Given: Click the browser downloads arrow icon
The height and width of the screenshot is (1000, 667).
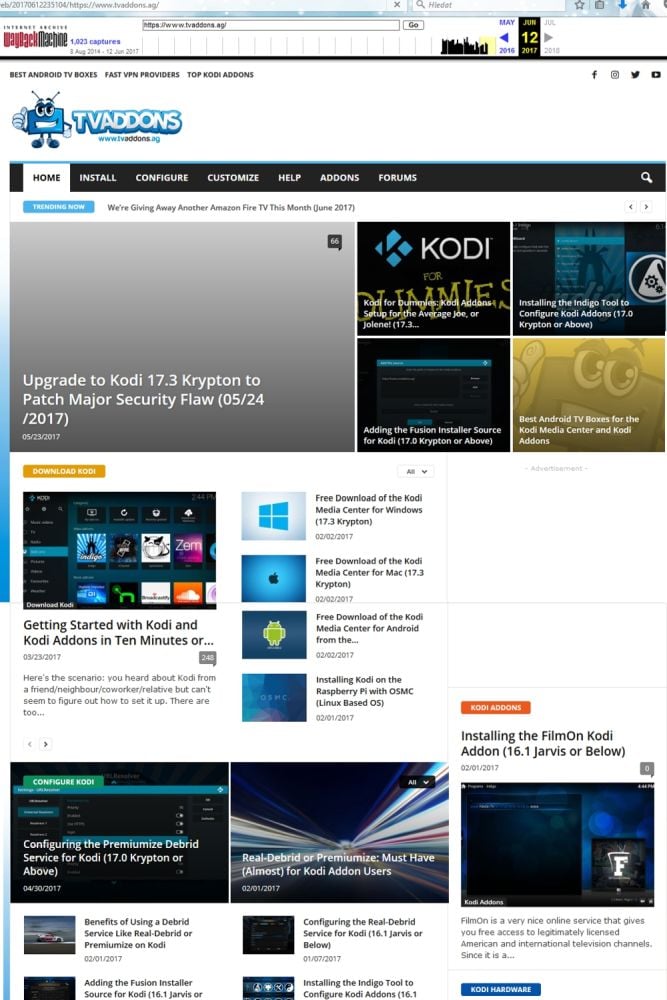Looking at the screenshot, I should point(623,4).
